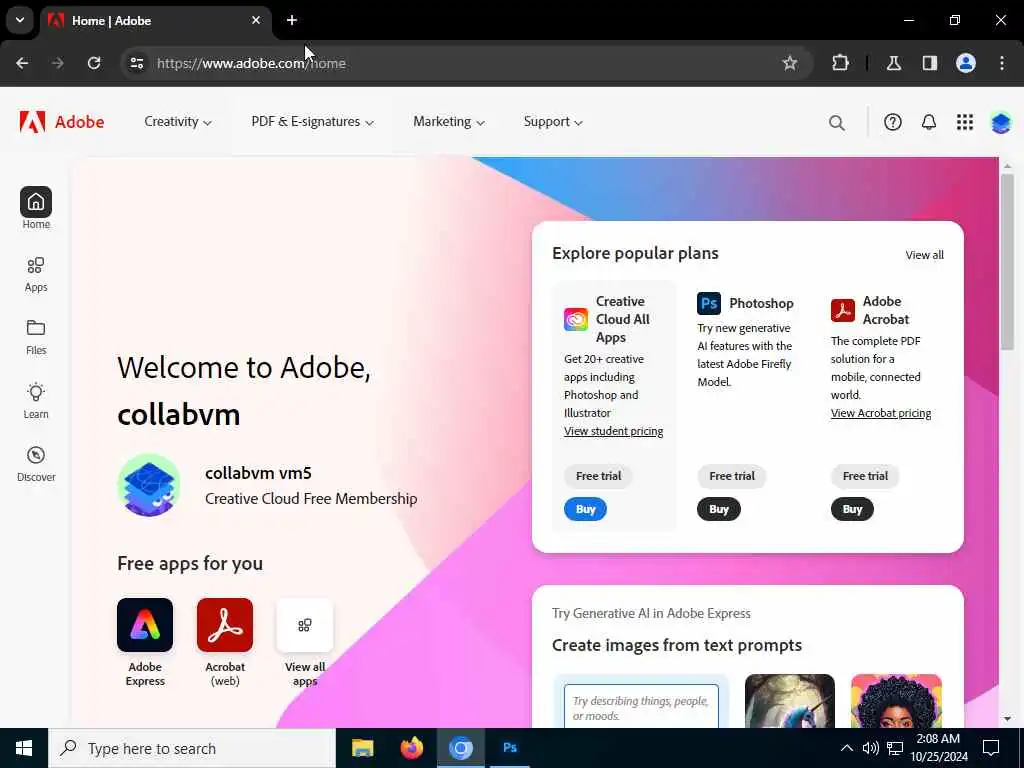The width and height of the screenshot is (1024, 768).
Task: Open the Home sidebar item
Action: coord(36,208)
